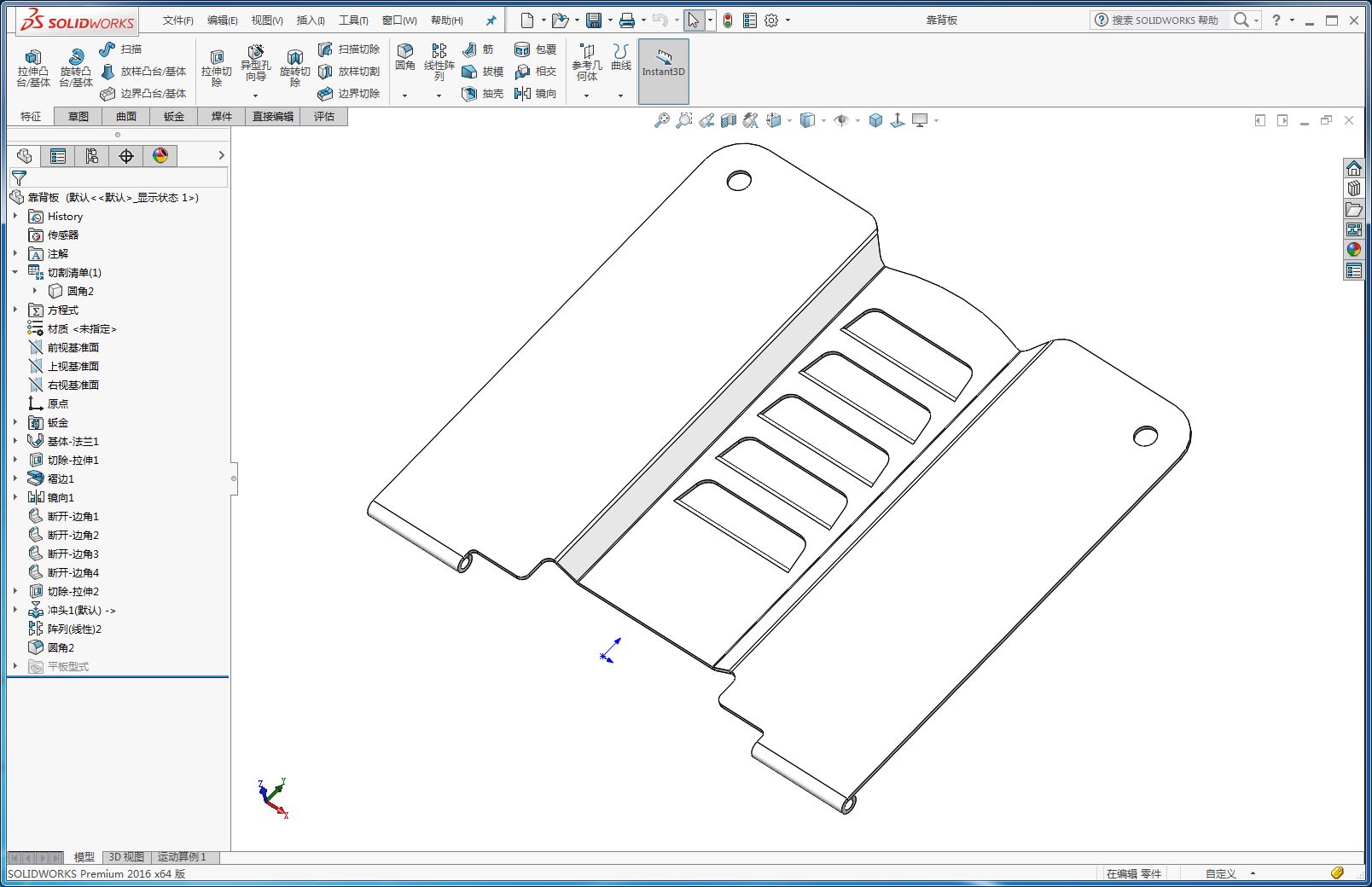Collapse the 切割清单(1) tree node

click(15, 273)
